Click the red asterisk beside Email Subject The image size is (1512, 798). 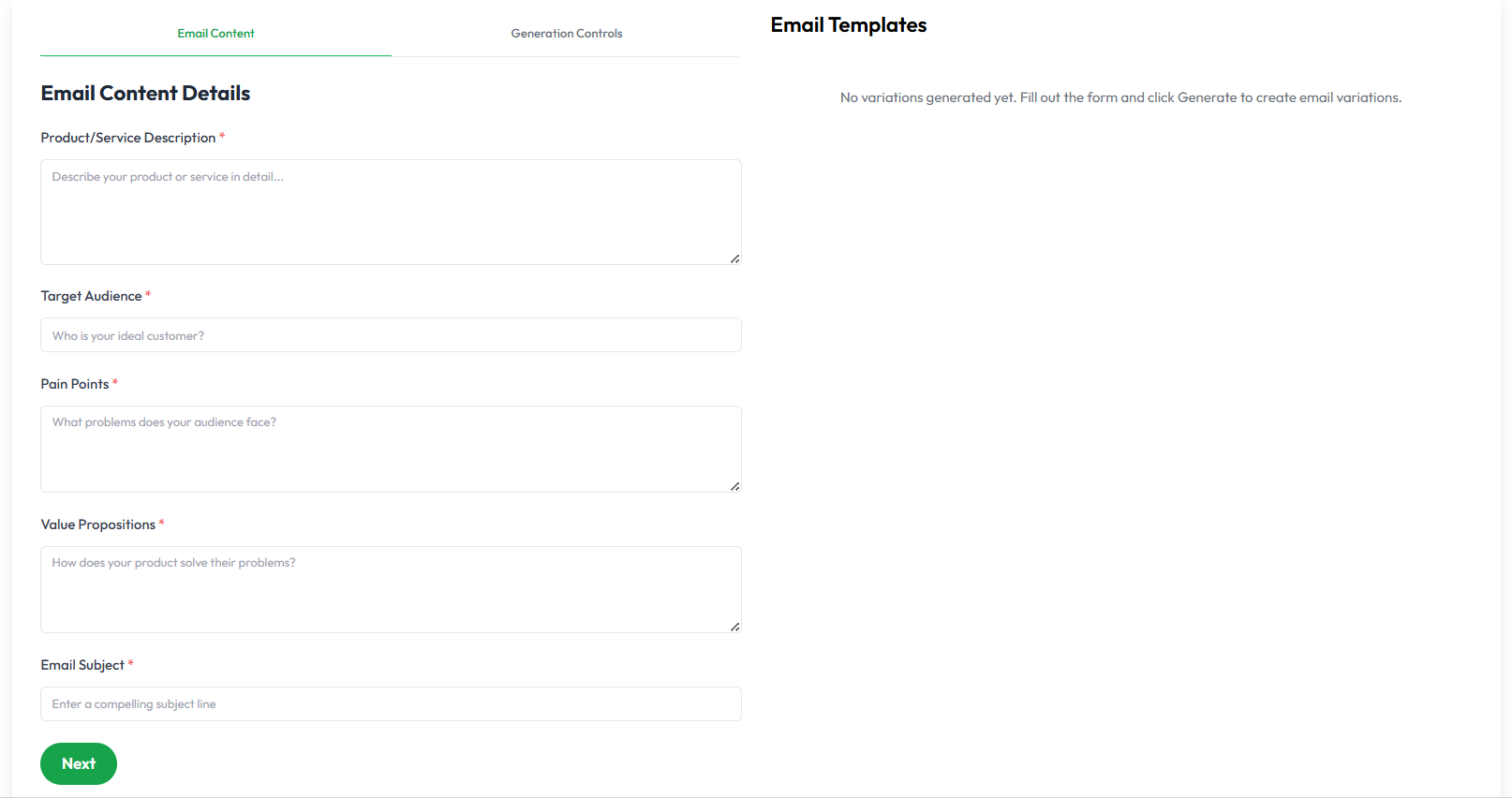[x=131, y=664]
